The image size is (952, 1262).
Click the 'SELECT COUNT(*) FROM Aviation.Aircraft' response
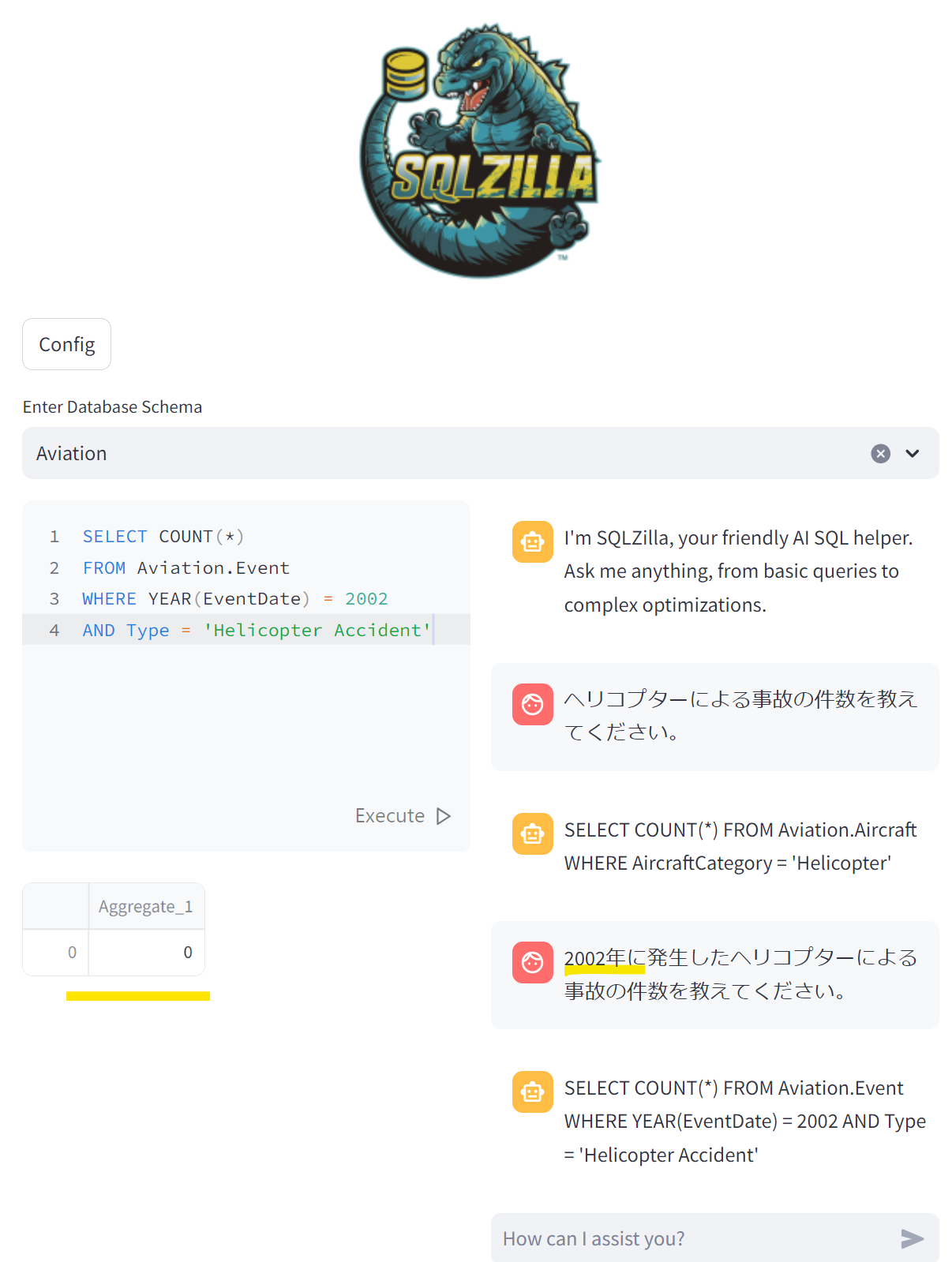(740, 847)
